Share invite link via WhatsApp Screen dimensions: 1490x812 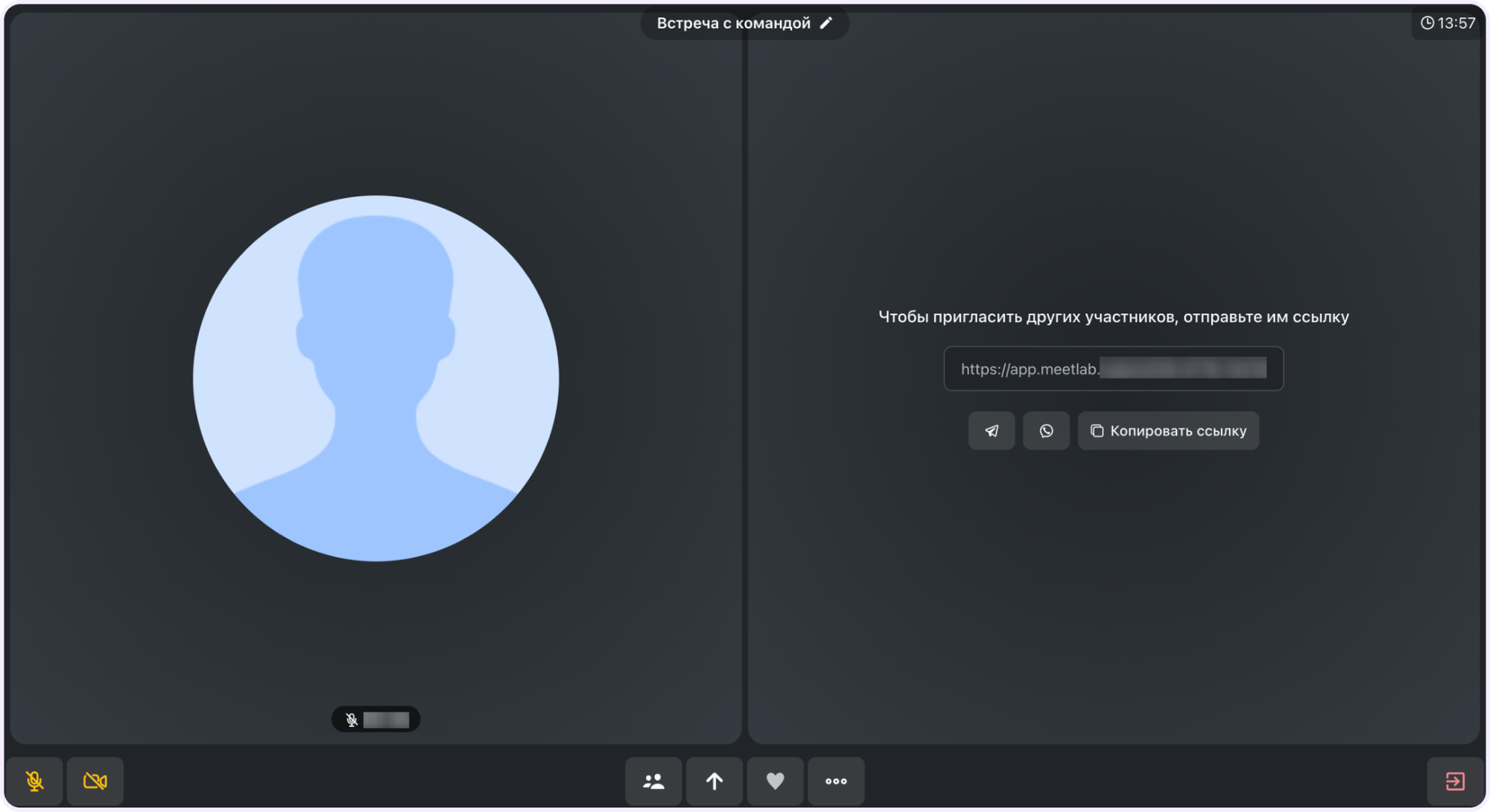pos(1046,431)
